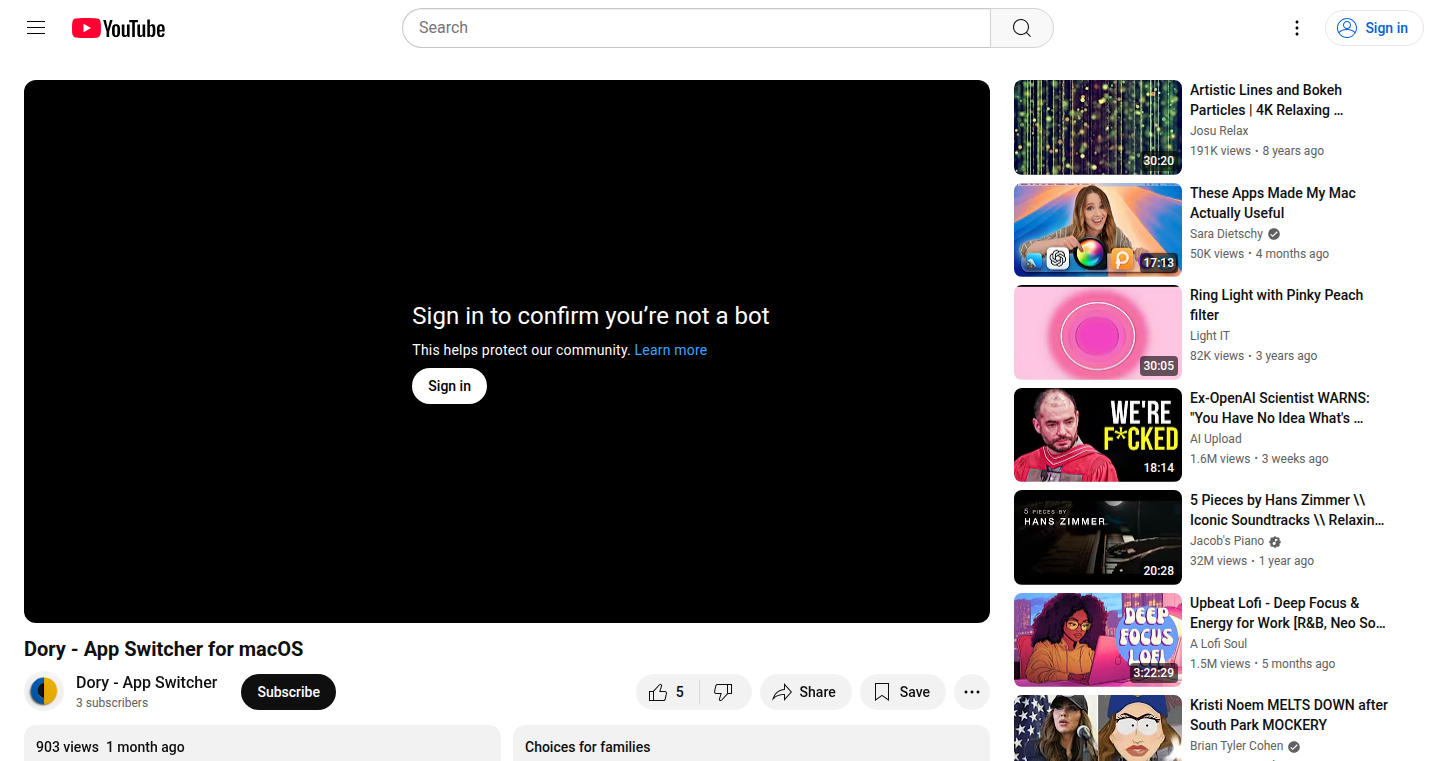Open Artistic Lines and Bokeh Particles thumbnail
The image size is (1440, 761).
(1098, 127)
